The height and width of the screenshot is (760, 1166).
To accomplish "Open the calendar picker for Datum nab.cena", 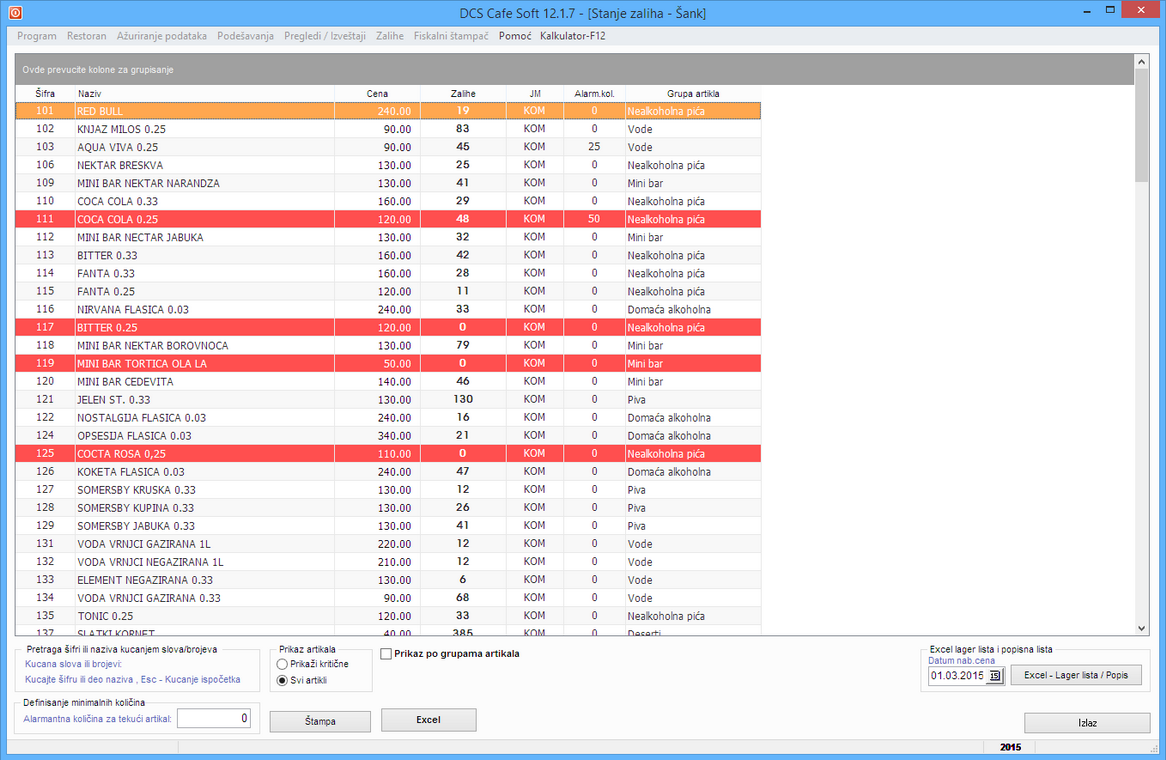I will pyautogui.click(x=995, y=676).
